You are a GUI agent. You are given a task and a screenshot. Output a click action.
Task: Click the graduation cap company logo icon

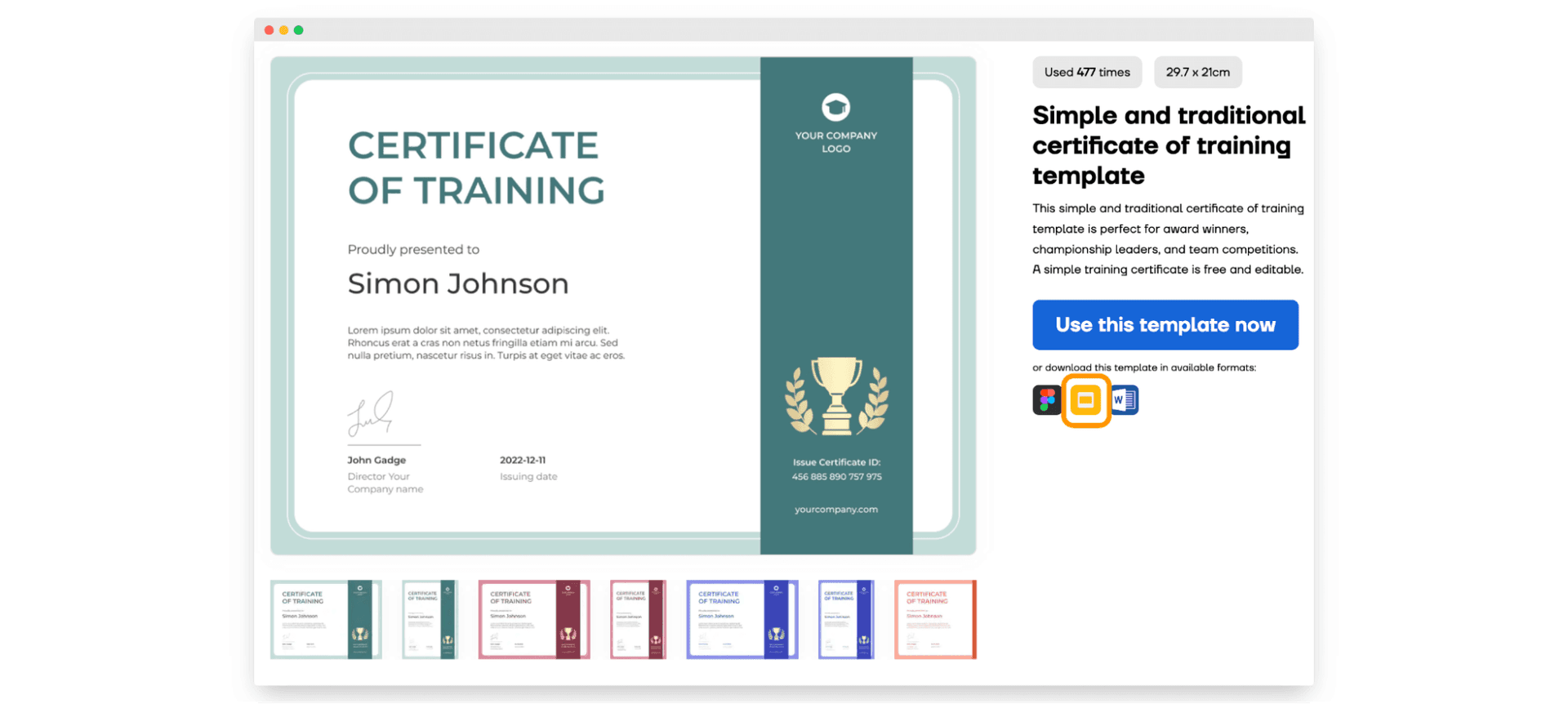[835, 107]
